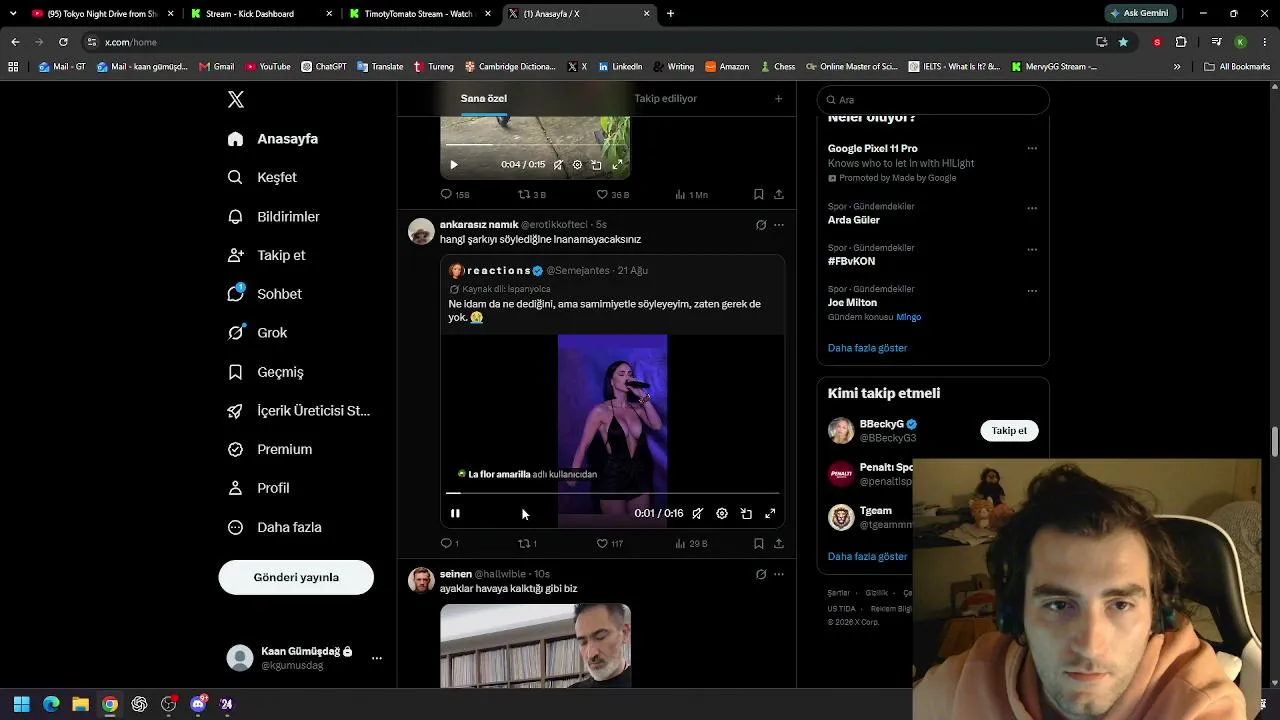Like the post with 117 likes
This screenshot has height=720, width=1280.
[609, 543]
